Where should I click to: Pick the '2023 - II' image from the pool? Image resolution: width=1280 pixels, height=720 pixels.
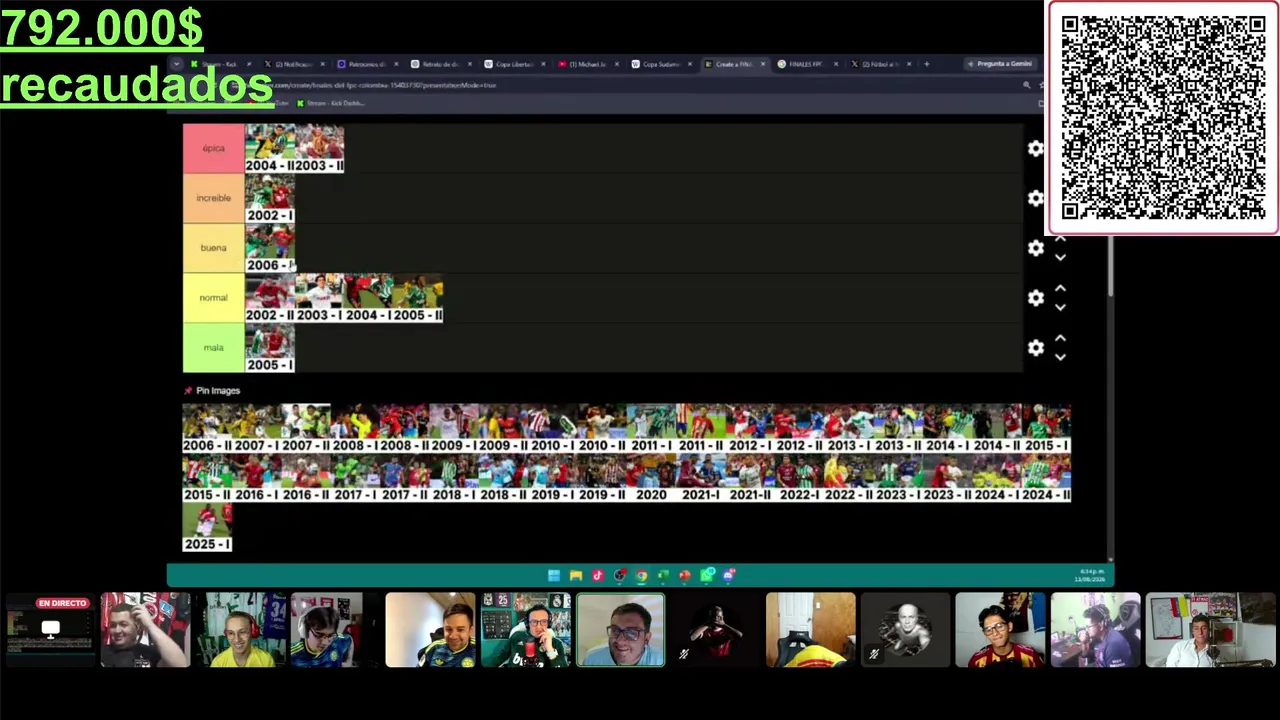[x=947, y=478]
